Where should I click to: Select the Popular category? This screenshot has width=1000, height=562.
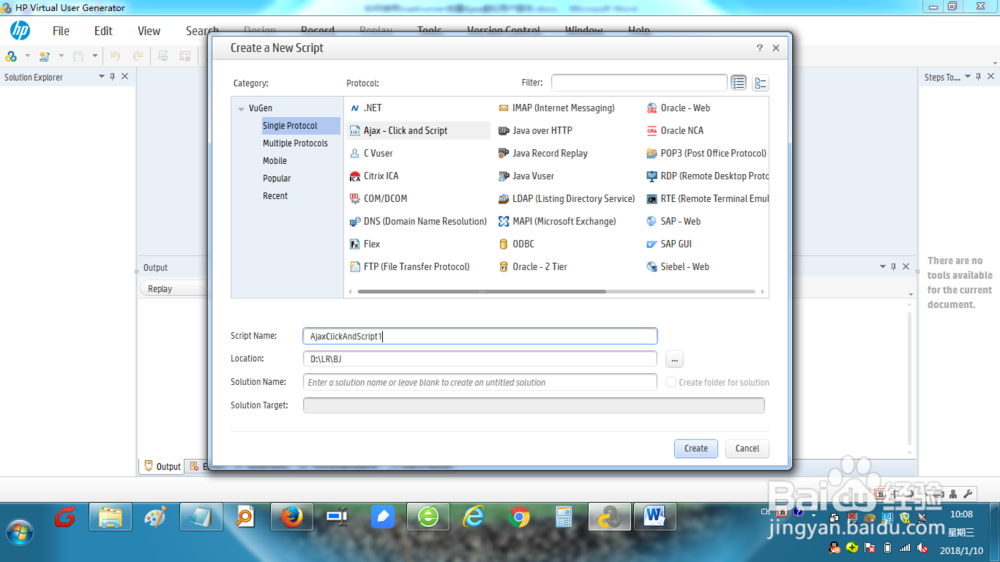276,179
